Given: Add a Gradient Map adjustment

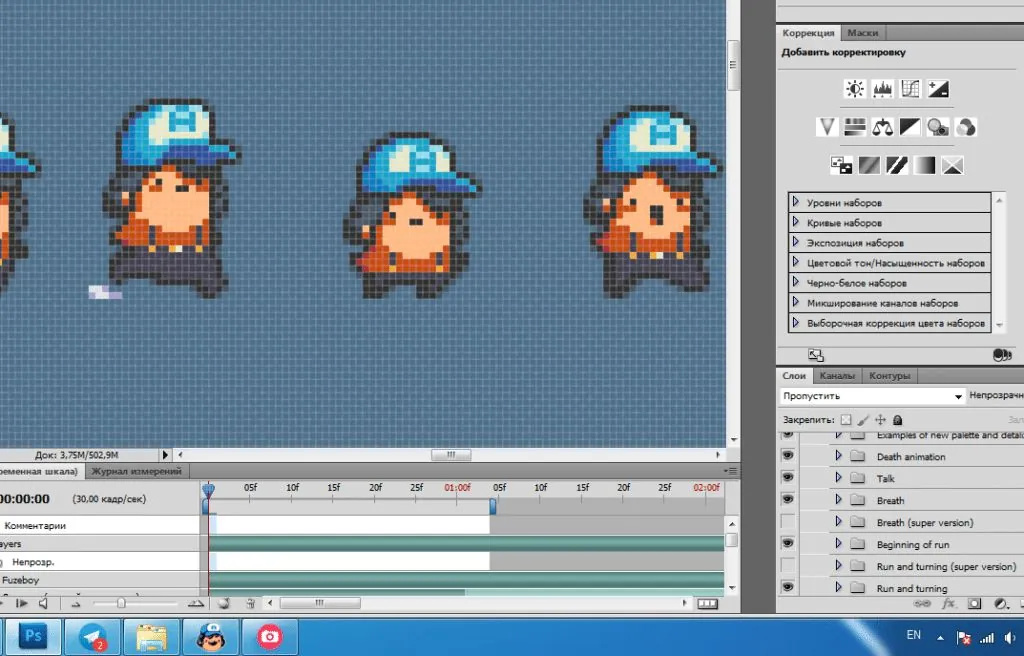Looking at the screenshot, I should point(925,165).
